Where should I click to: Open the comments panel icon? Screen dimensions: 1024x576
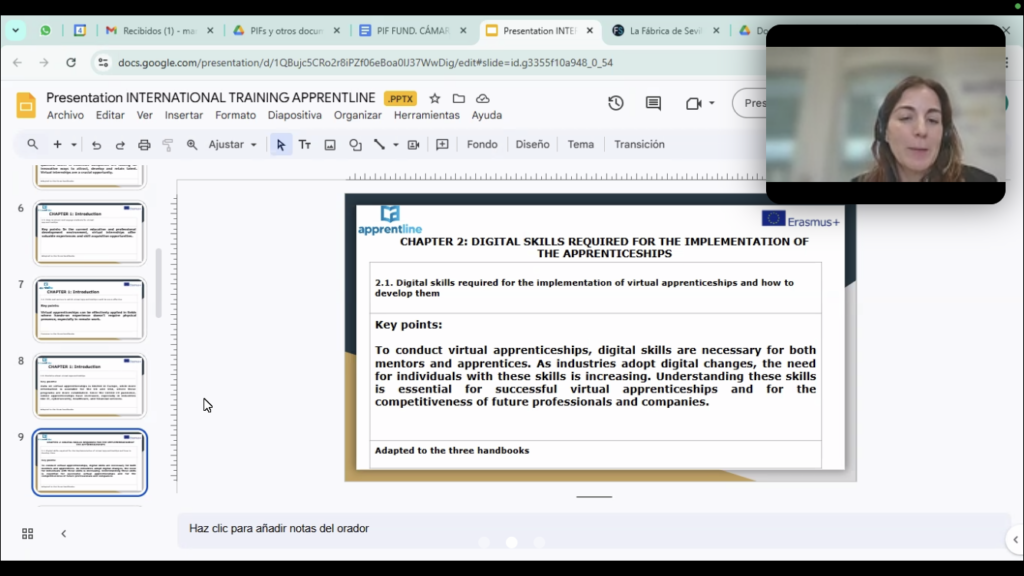tap(653, 103)
